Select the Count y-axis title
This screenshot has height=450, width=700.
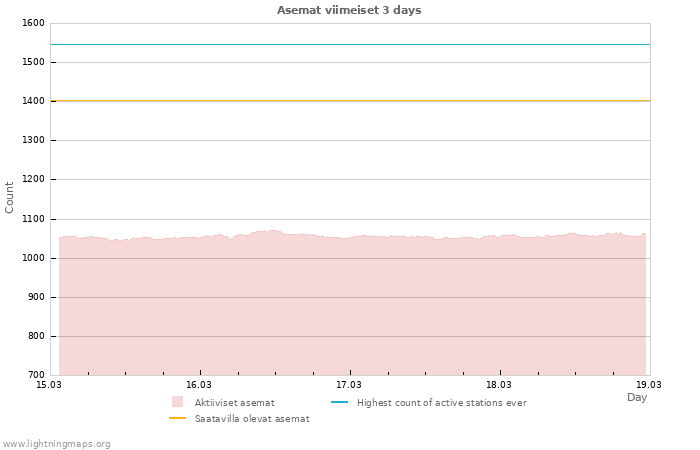(x=10, y=197)
